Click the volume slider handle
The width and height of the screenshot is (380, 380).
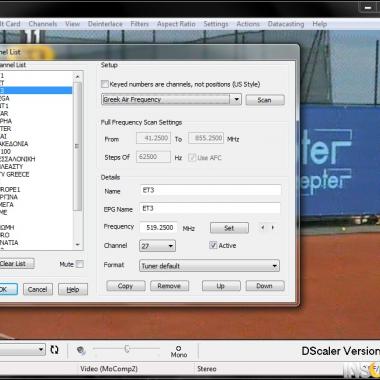127,349
